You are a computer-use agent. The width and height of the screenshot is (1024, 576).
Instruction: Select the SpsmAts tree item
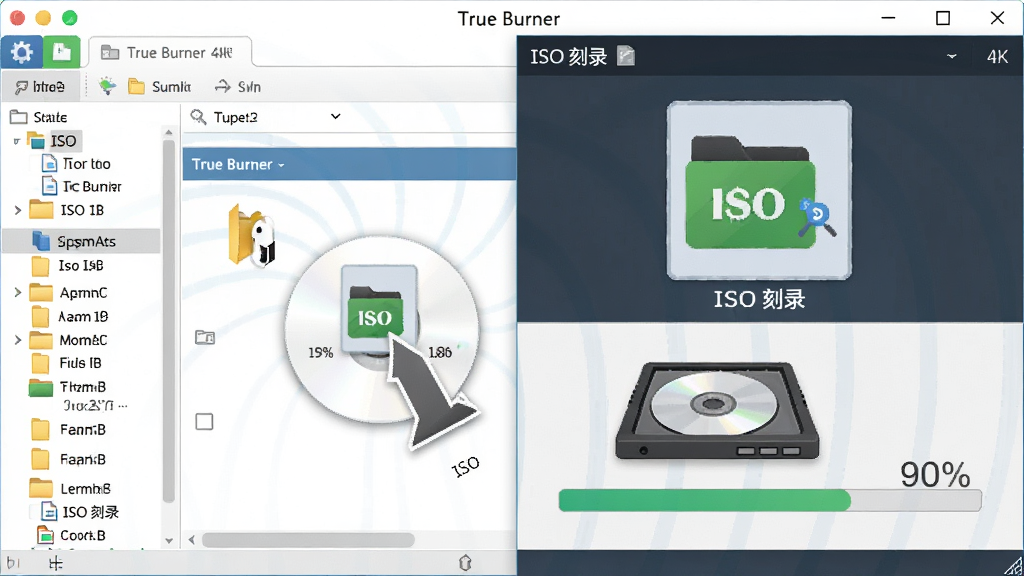[81, 241]
